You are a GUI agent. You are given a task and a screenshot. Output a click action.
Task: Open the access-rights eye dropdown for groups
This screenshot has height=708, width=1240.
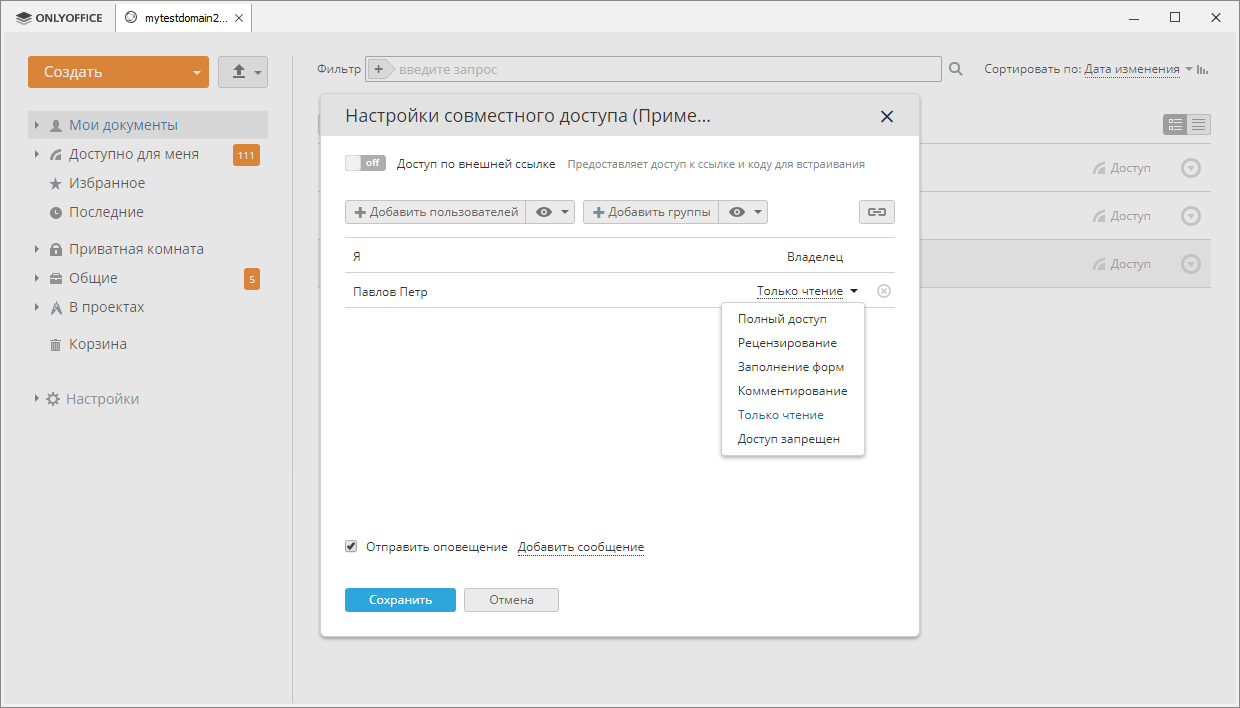pyautogui.click(x=743, y=212)
